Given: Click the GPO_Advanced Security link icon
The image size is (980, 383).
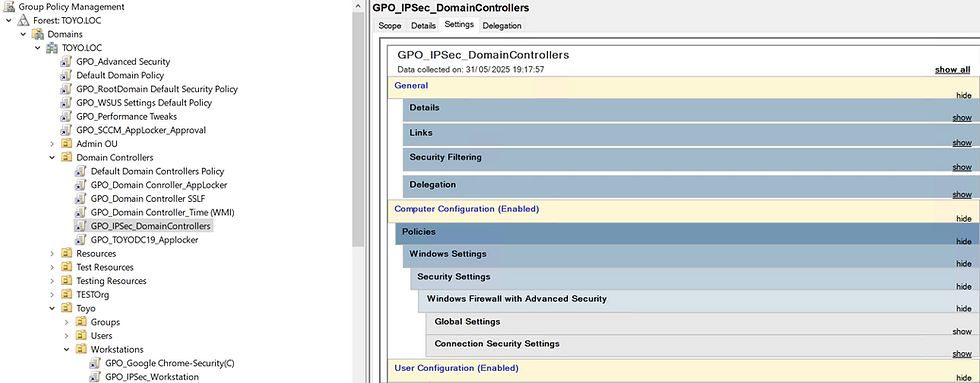Looking at the screenshot, I should point(66,62).
